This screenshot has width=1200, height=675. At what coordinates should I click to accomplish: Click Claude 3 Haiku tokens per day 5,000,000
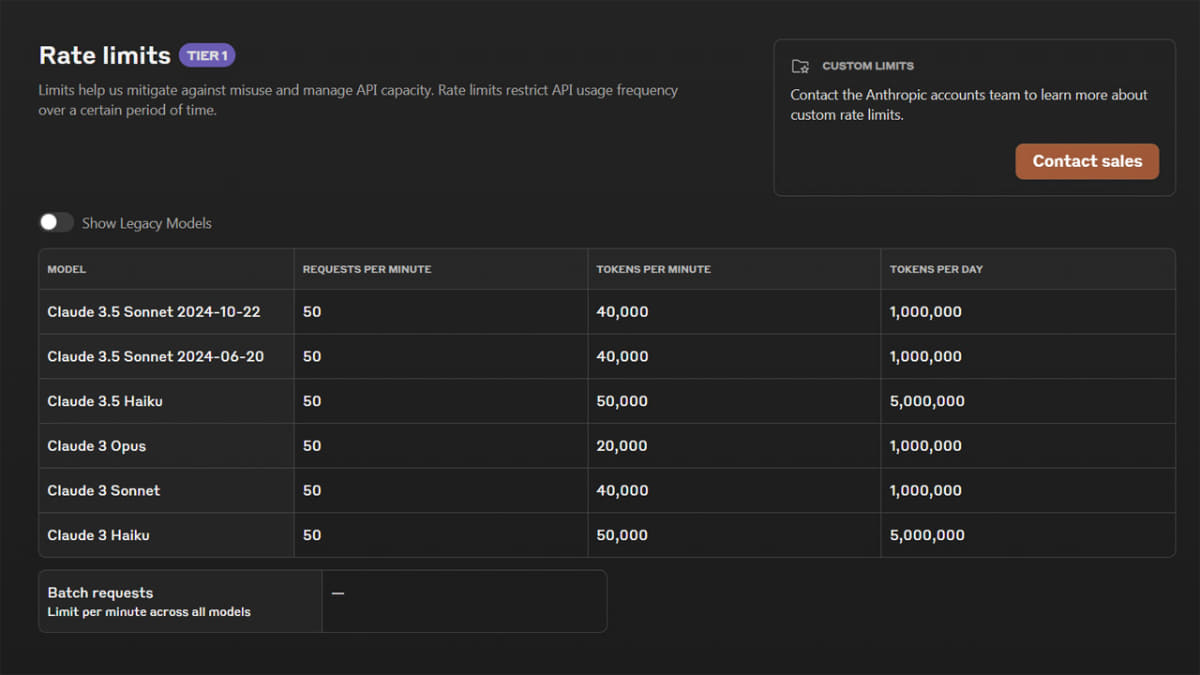coord(927,535)
